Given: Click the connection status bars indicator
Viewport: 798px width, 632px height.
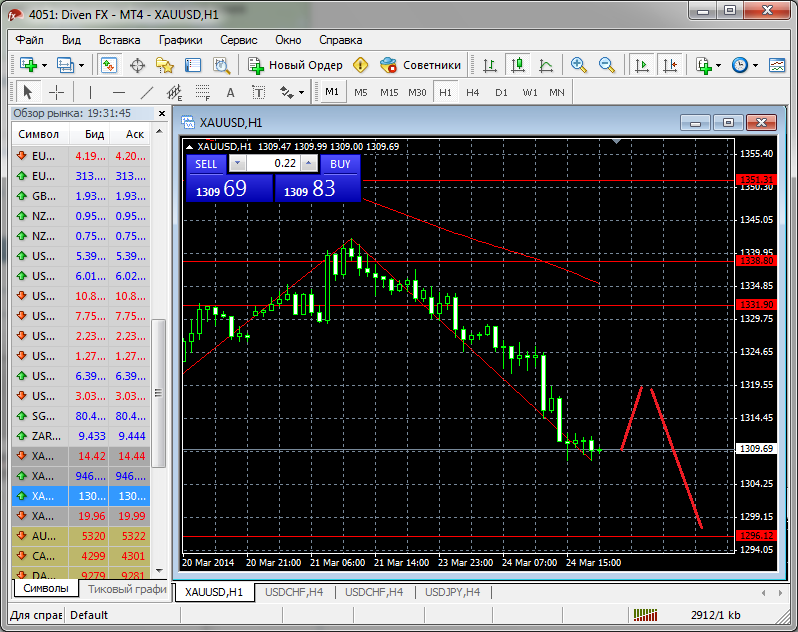Looking at the screenshot, I should point(645,615).
